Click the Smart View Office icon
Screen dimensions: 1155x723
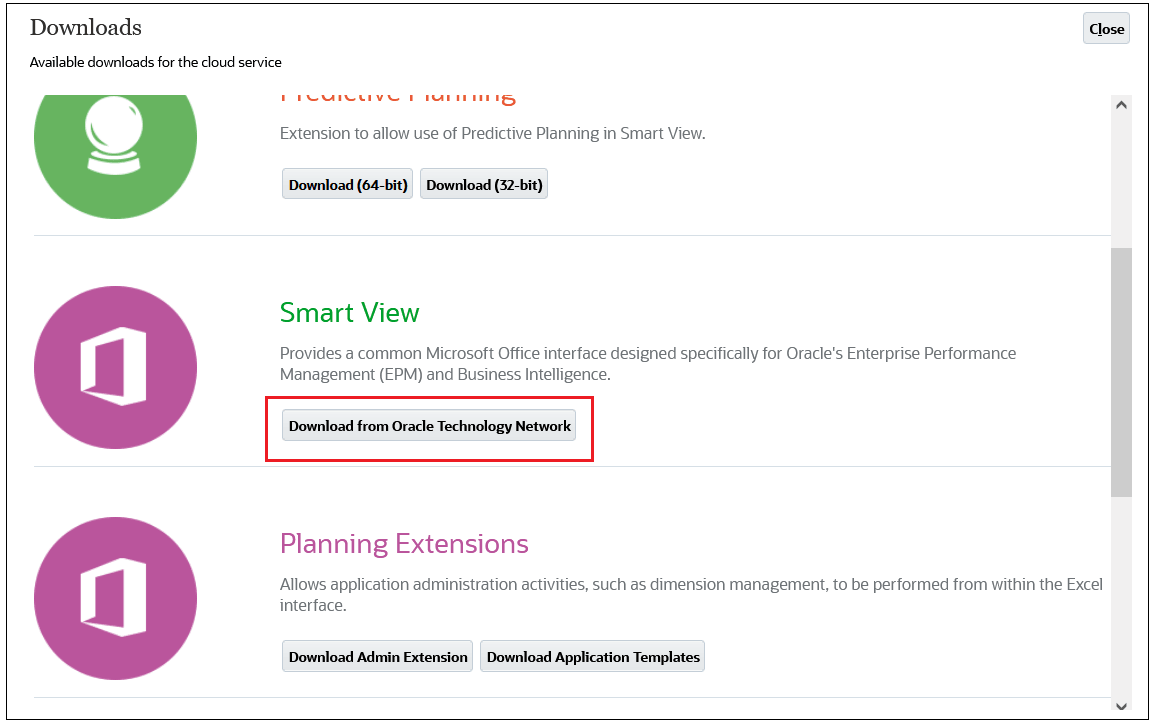[x=115, y=367]
